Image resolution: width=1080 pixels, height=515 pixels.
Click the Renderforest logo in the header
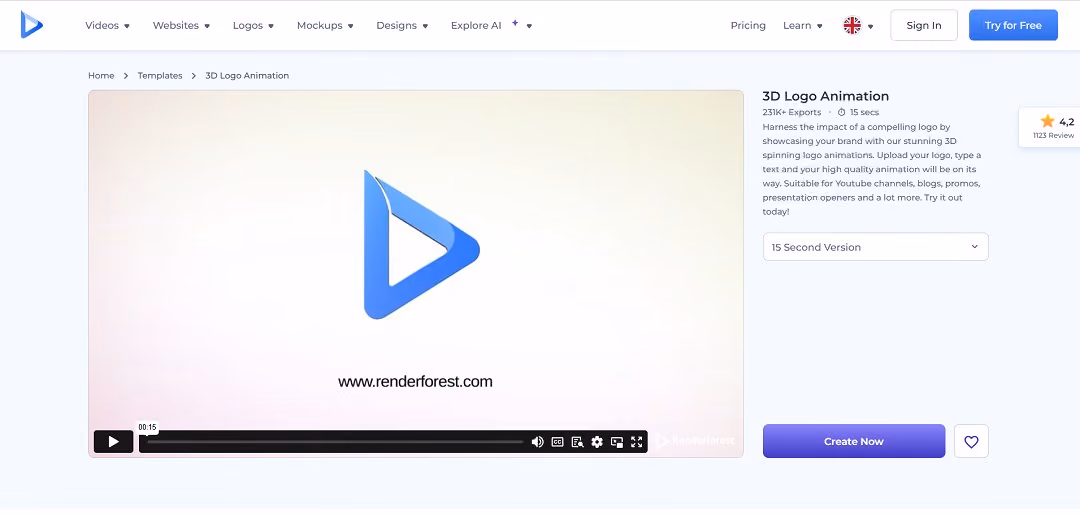coord(32,25)
